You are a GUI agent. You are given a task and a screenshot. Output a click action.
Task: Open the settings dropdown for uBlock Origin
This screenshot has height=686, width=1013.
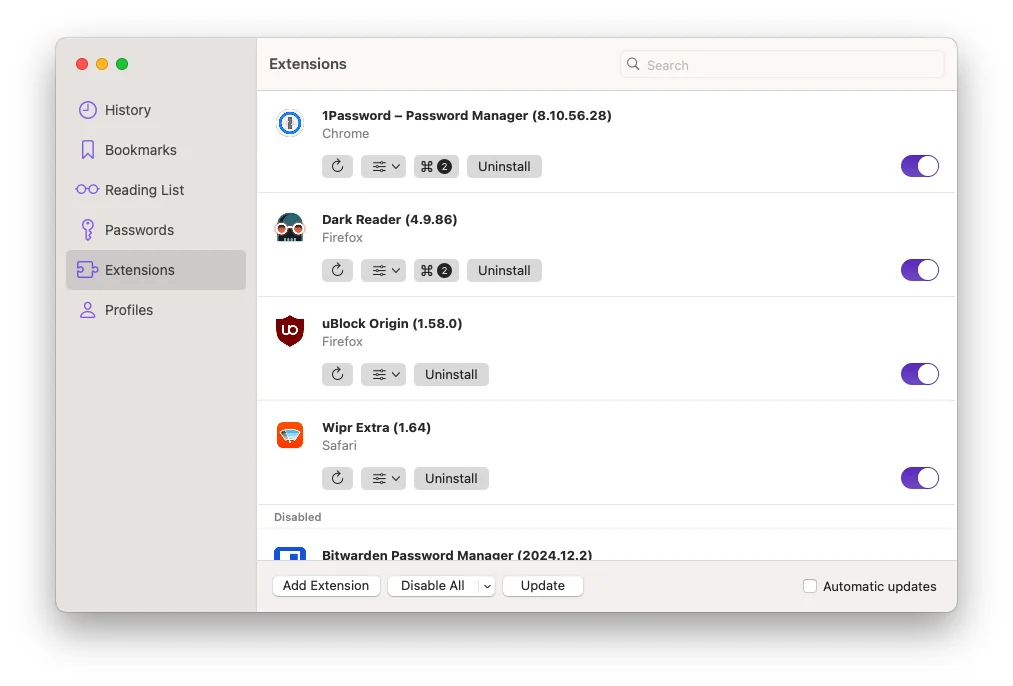(x=383, y=375)
